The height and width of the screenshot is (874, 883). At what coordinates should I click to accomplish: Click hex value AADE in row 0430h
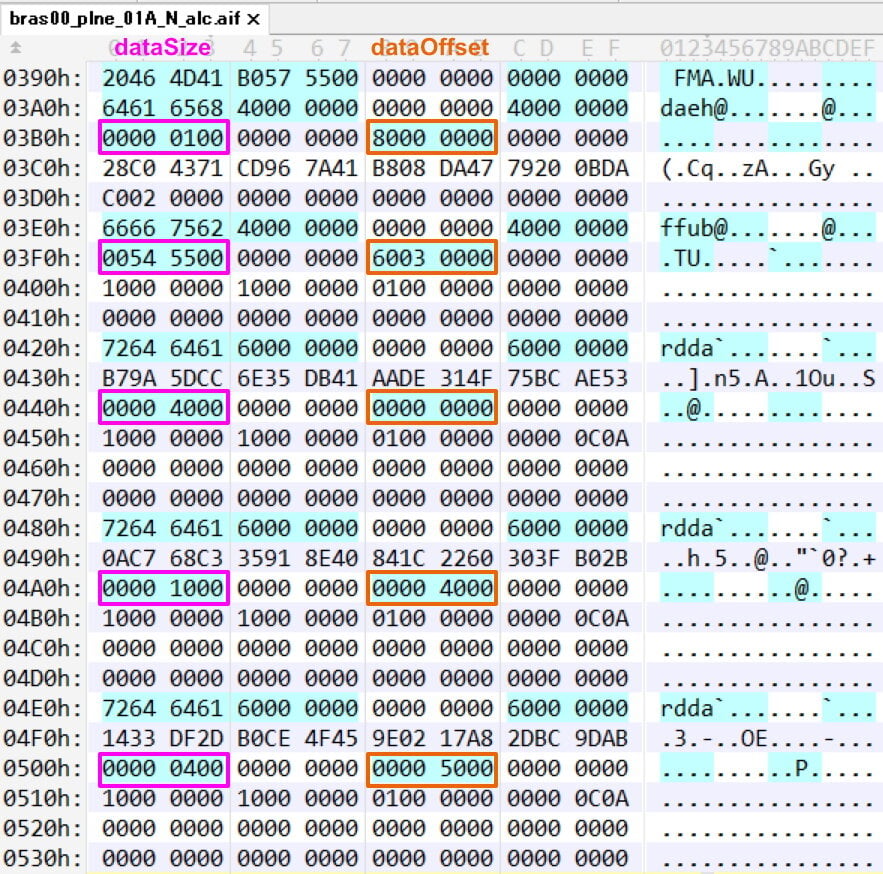(399, 378)
